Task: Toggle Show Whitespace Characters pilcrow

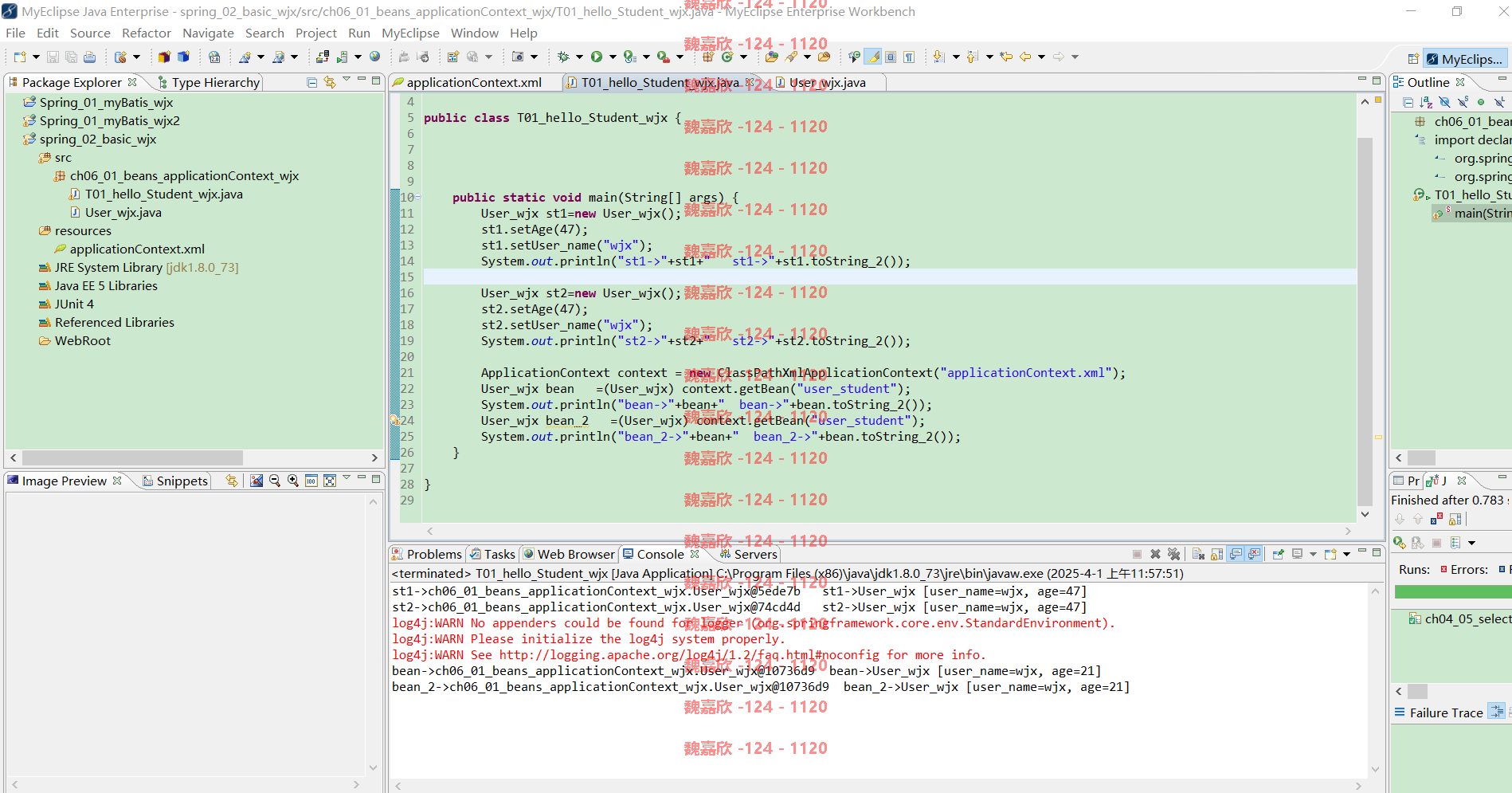Action: (909, 57)
